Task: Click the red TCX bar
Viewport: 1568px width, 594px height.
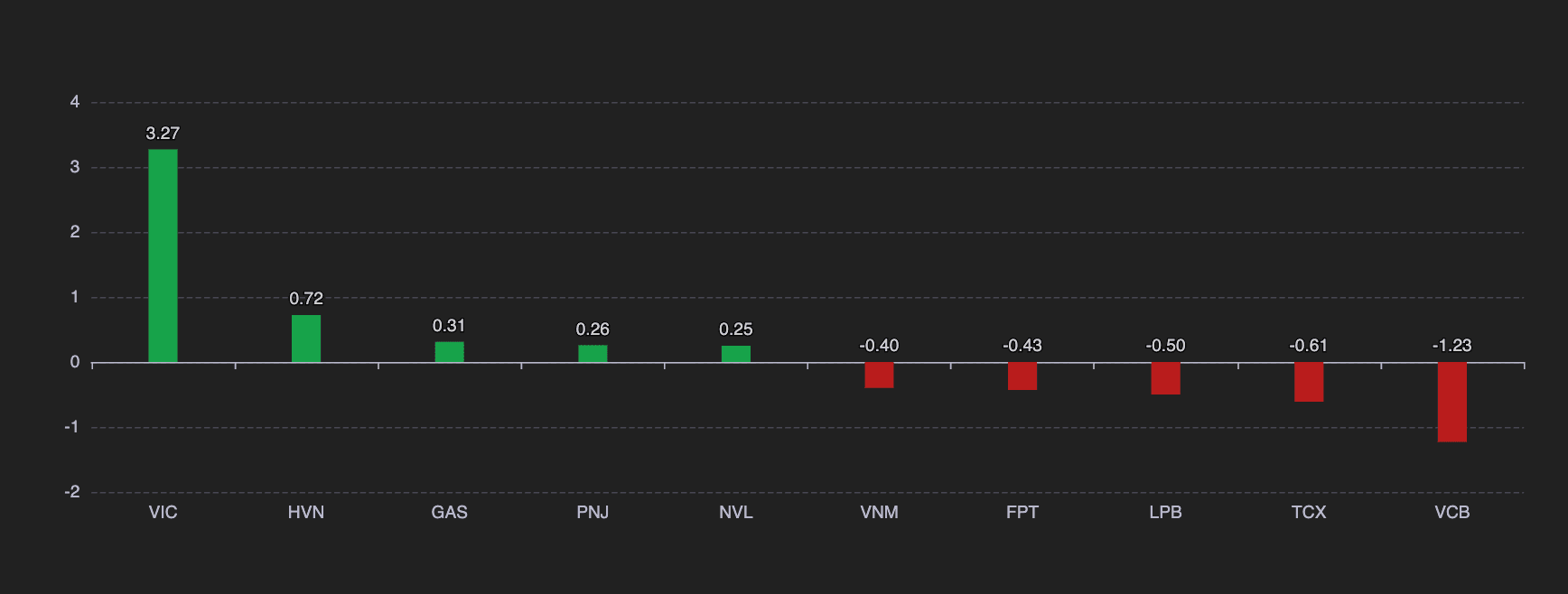Action: 1309,382
